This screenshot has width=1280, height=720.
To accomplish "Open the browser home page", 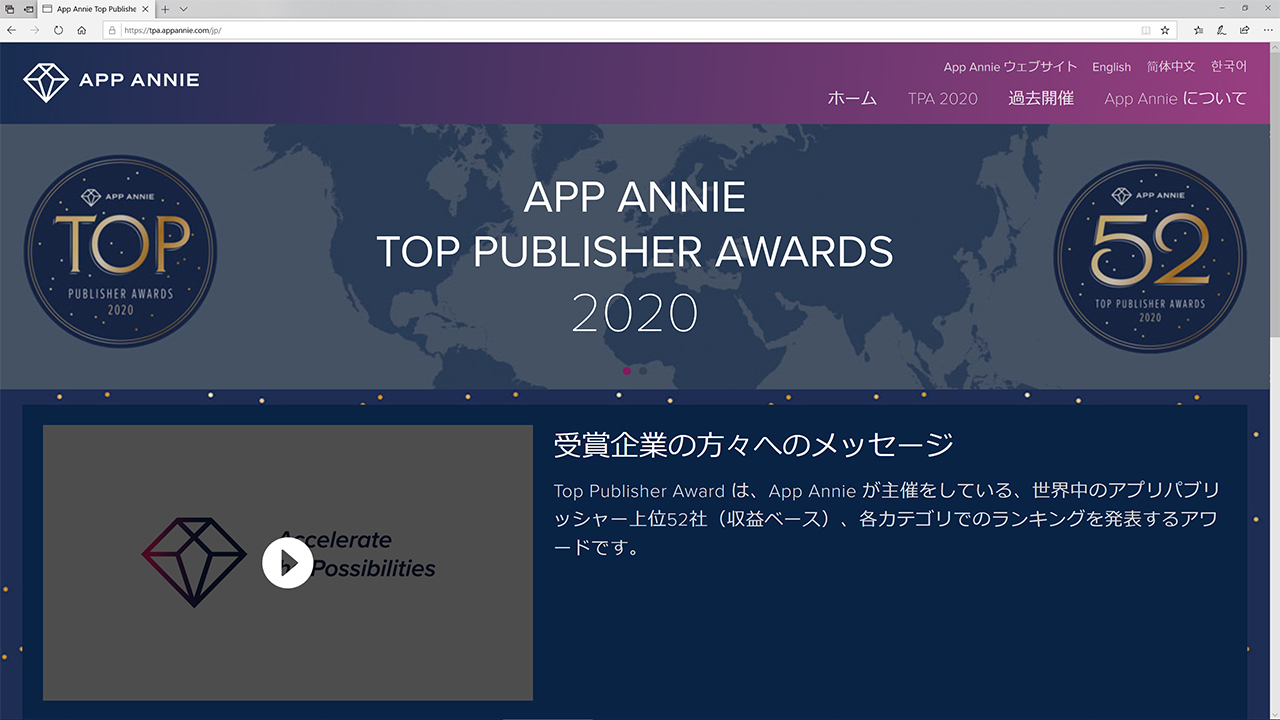I will click(x=81, y=30).
